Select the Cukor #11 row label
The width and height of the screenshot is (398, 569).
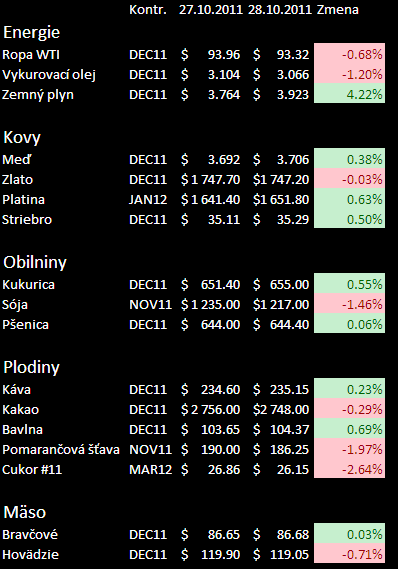(x=32, y=470)
